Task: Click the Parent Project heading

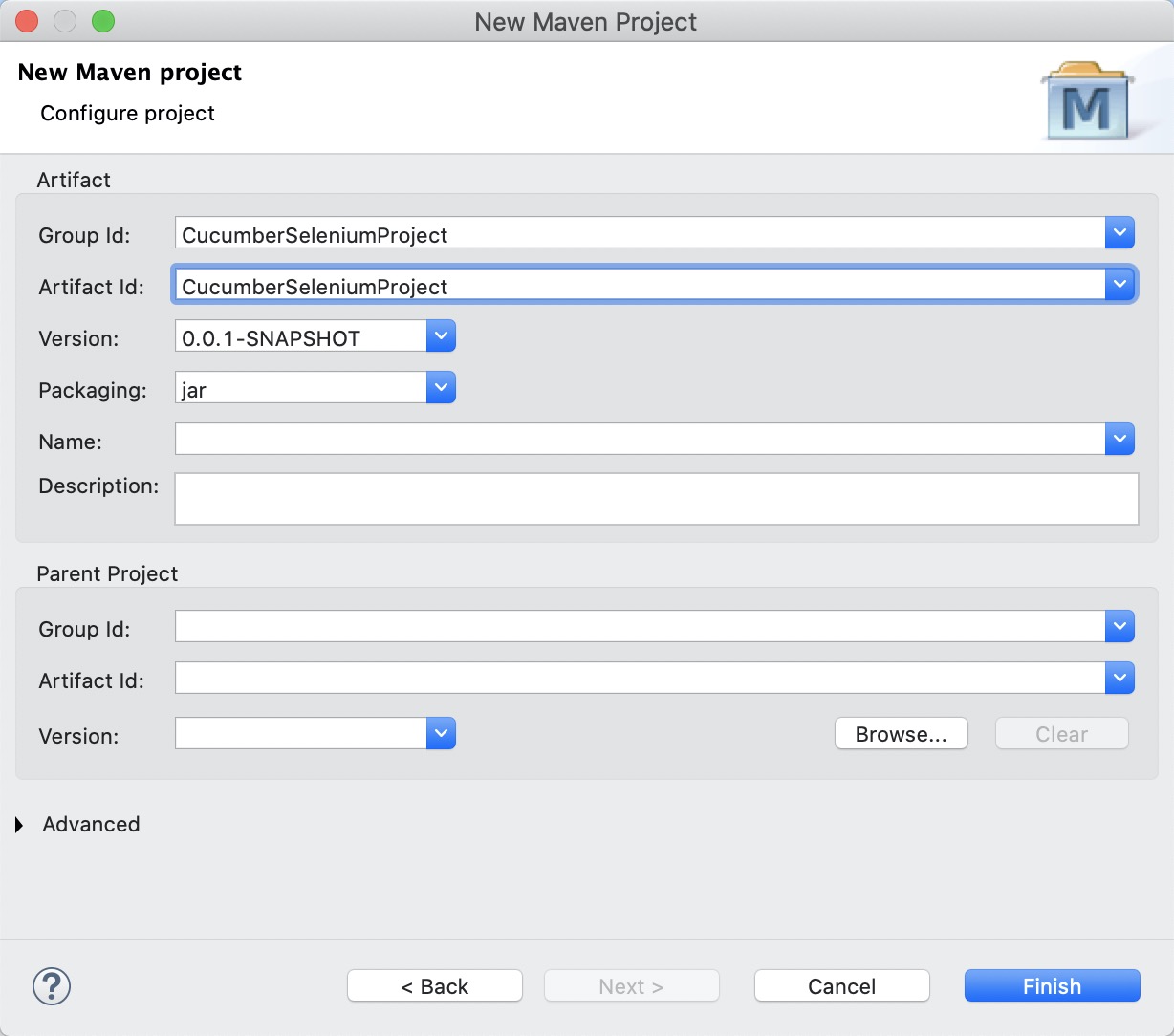Action: [x=107, y=573]
